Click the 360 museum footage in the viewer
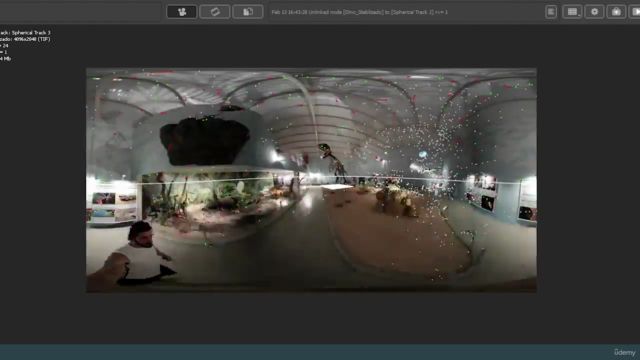This screenshot has width=640, height=360. pyautogui.click(x=311, y=180)
